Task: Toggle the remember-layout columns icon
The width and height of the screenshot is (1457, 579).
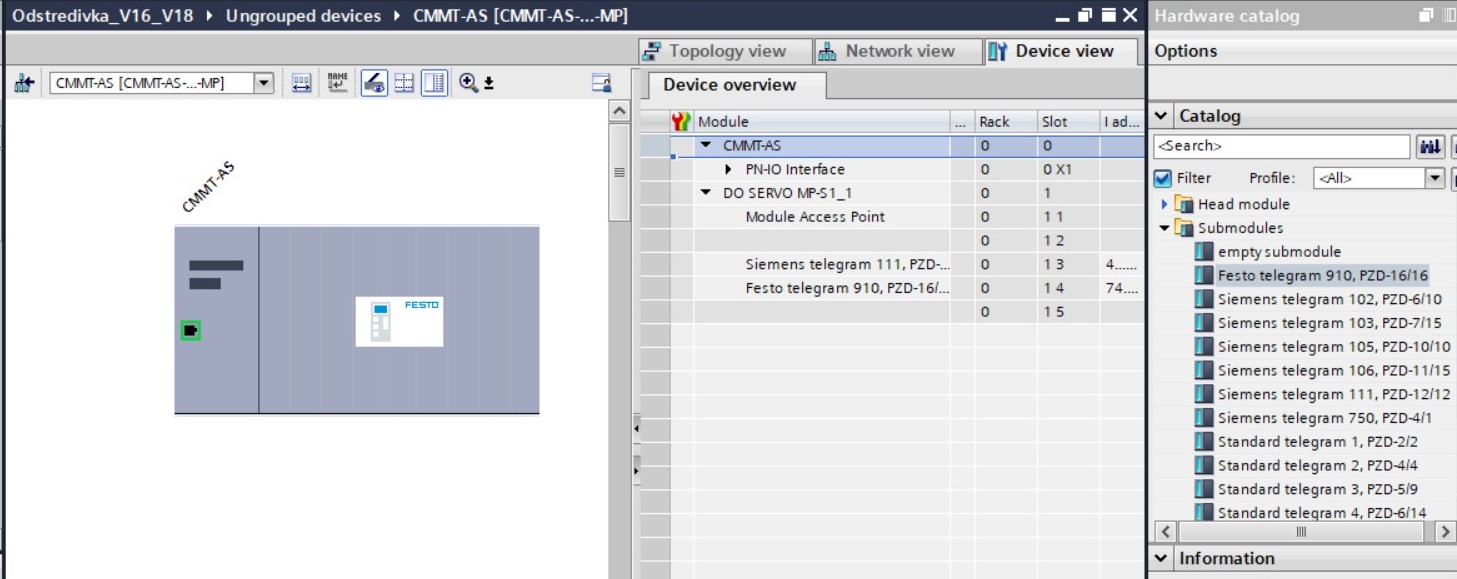Action: [x=434, y=84]
